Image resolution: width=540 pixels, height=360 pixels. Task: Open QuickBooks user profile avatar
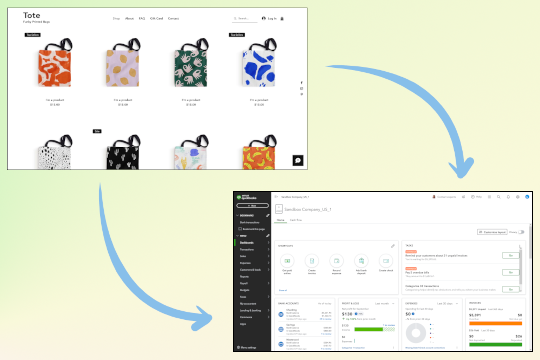527,197
